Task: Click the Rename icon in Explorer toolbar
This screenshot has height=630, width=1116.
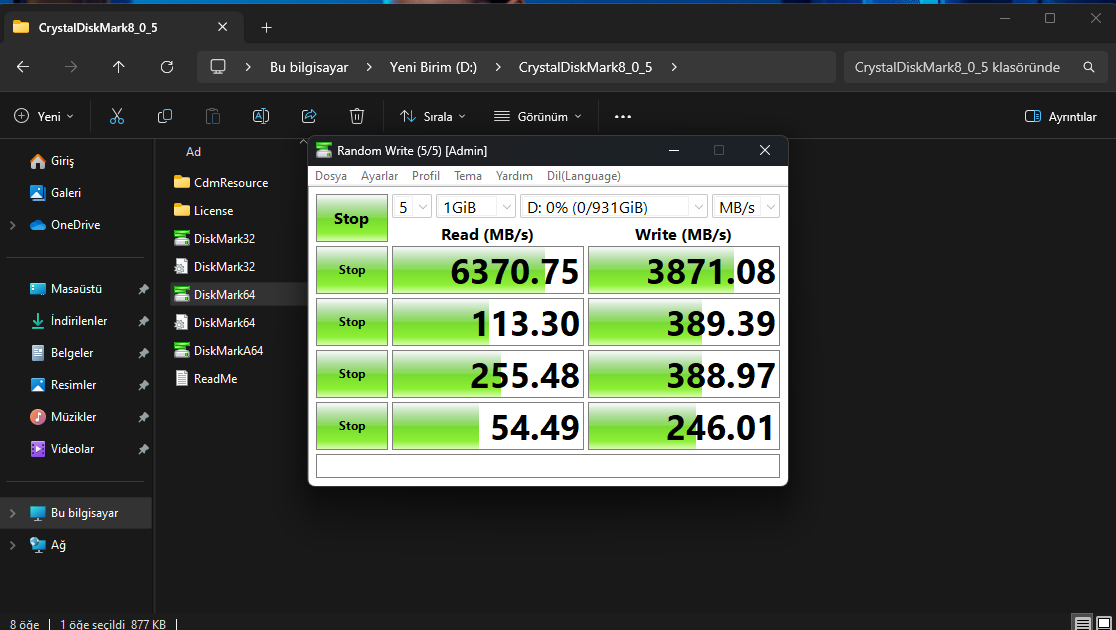Action: (x=260, y=116)
